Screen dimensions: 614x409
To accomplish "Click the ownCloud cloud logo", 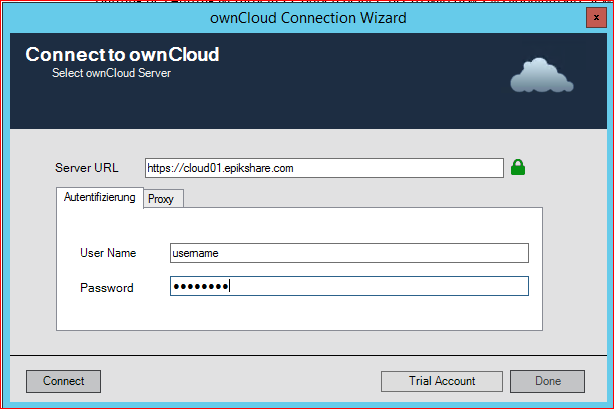I will pyautogui.click(x=542, y=75).
